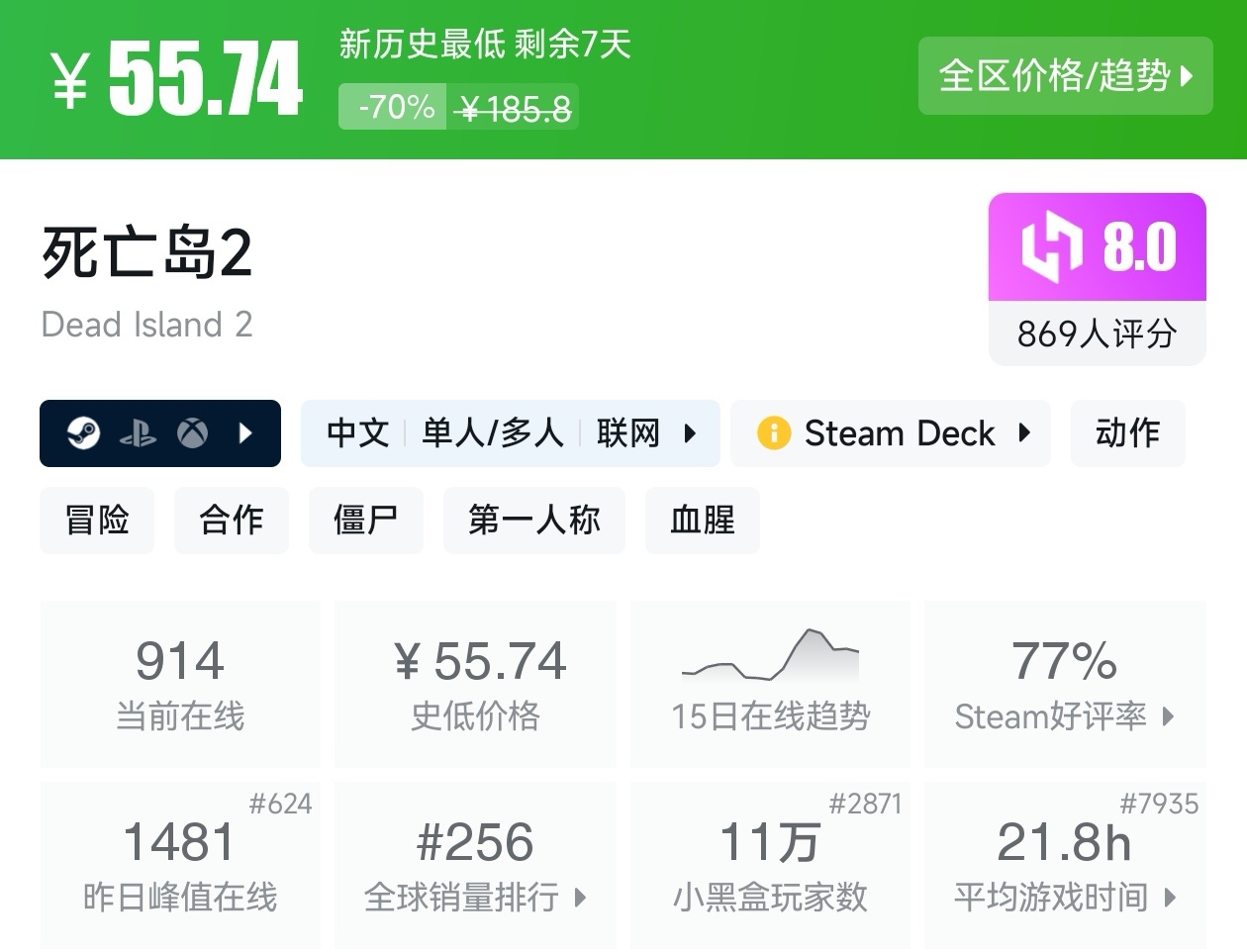Select the 第一人称 tag
The height and width of the screenshot is (952, 1247).
click(x=534, y=521)
